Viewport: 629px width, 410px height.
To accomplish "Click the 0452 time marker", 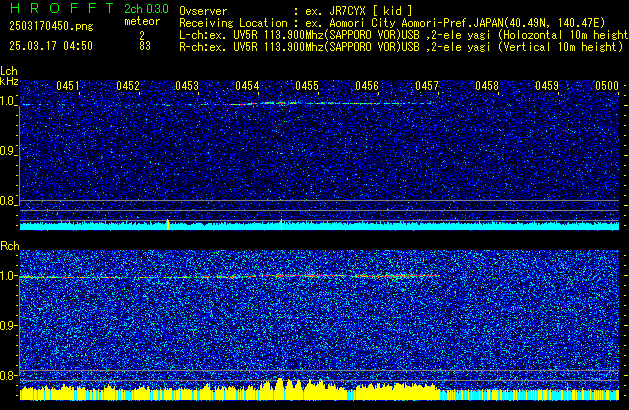I will (128, 86).
